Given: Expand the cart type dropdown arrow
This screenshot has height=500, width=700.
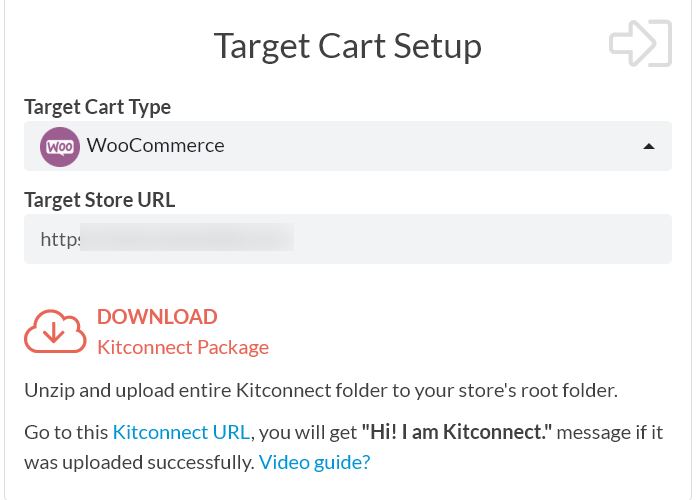Looking at the screenshot, I should 649,146.
